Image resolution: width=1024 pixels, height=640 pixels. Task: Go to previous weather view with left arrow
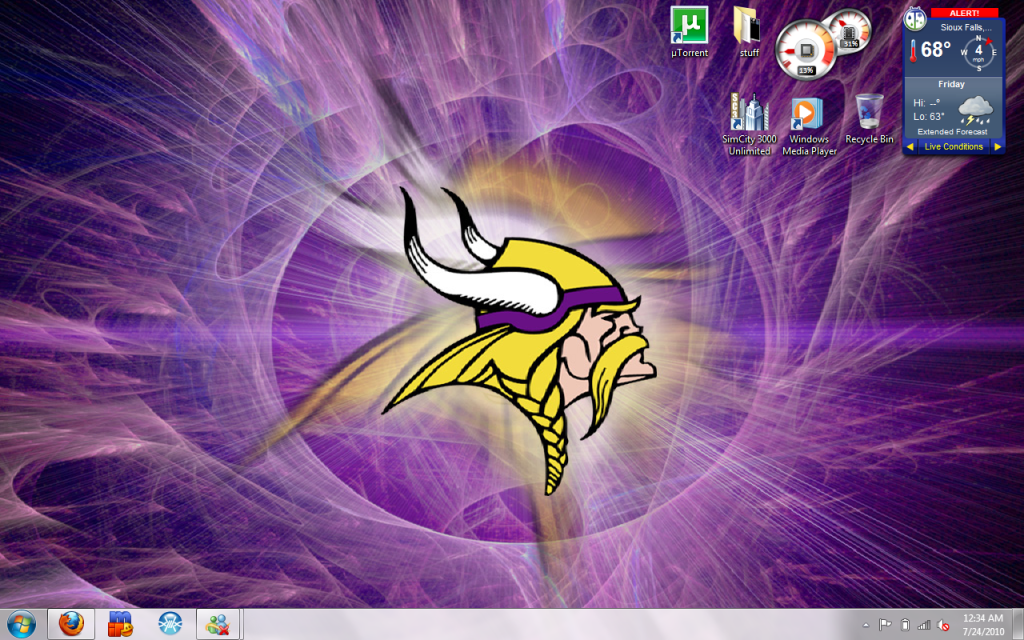click(910, 147)
